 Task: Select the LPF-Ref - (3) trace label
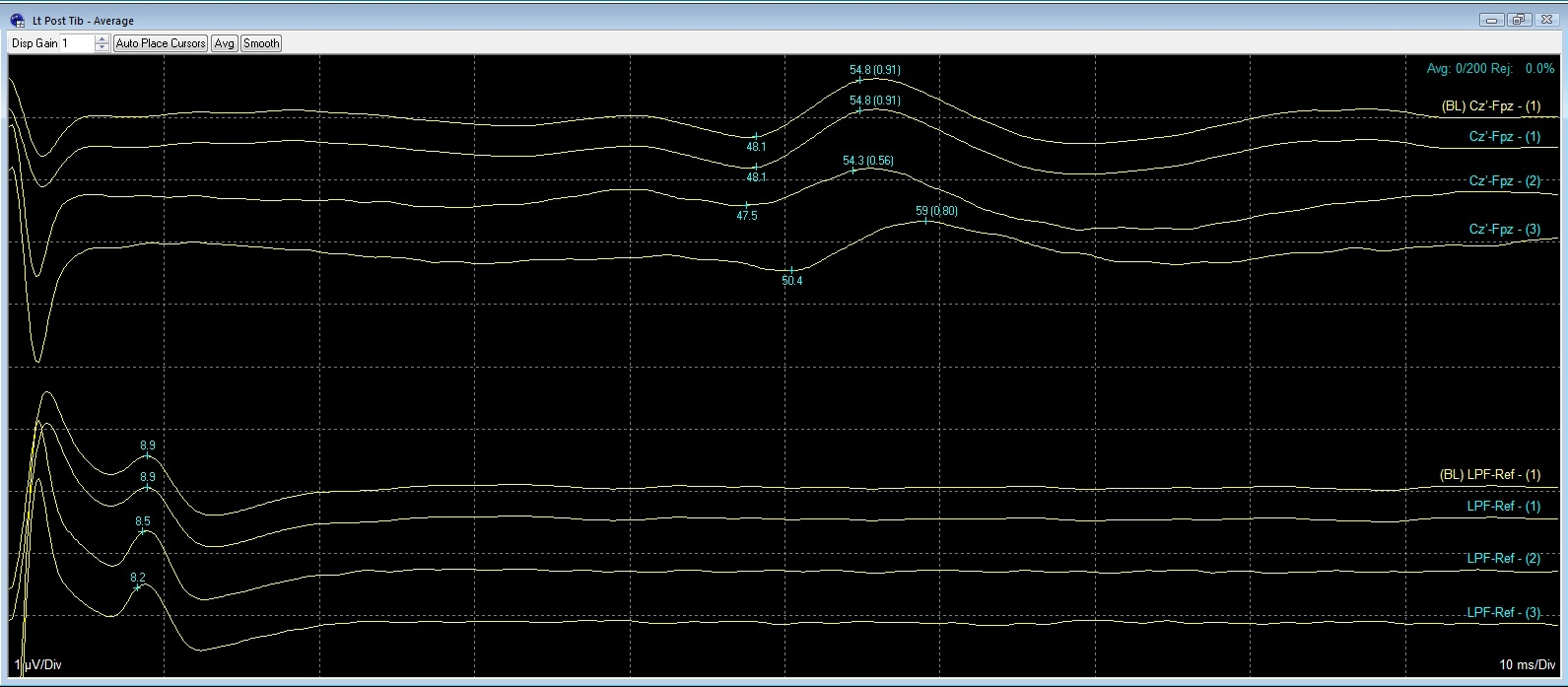(1503, 613)
